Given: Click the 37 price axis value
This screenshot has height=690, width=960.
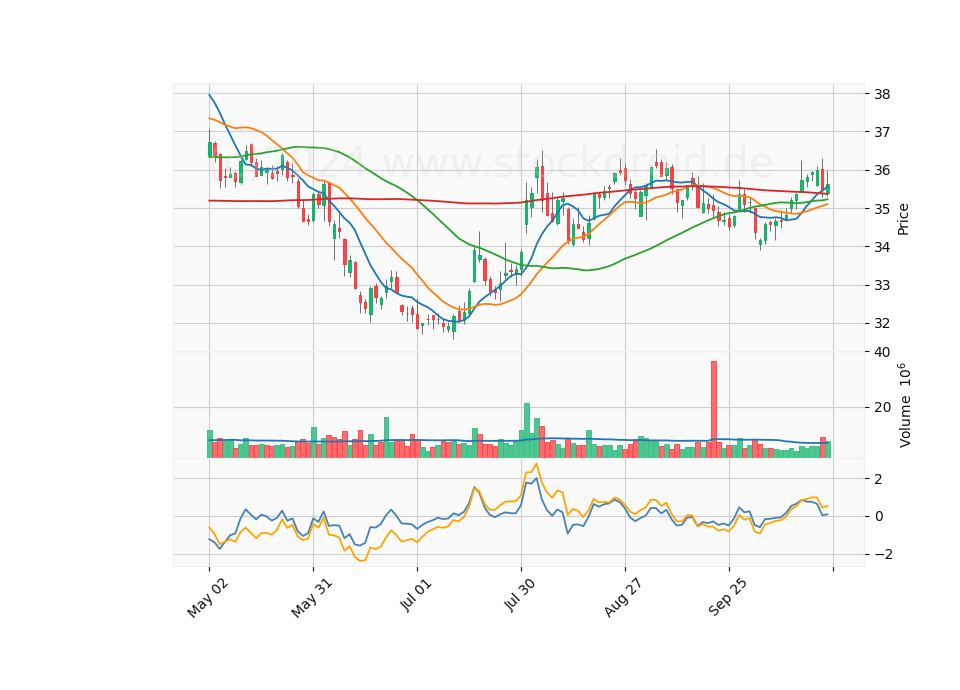Looking at the screenshot, I should pos(882,132).
